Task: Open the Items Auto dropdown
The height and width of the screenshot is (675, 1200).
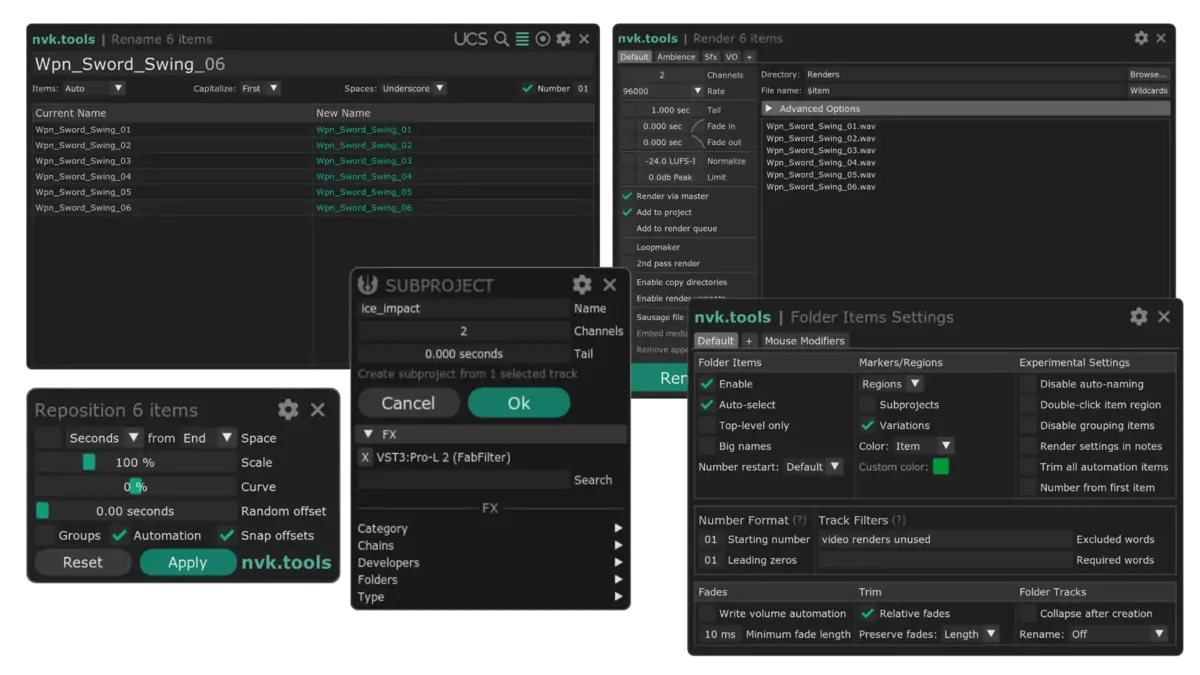Action: pos(93,88)
